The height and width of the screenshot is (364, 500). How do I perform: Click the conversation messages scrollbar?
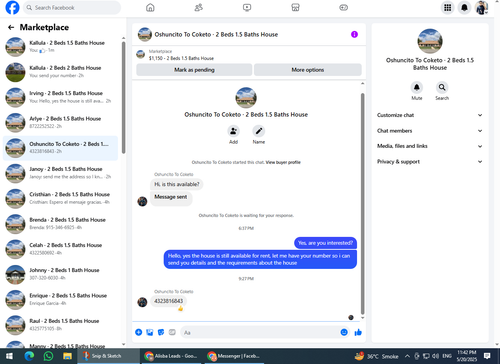[x=363, y=204]
